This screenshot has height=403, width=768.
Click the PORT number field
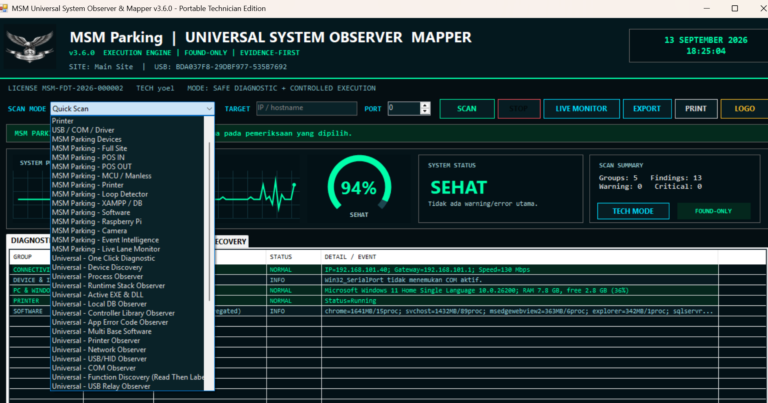point(404,108)
